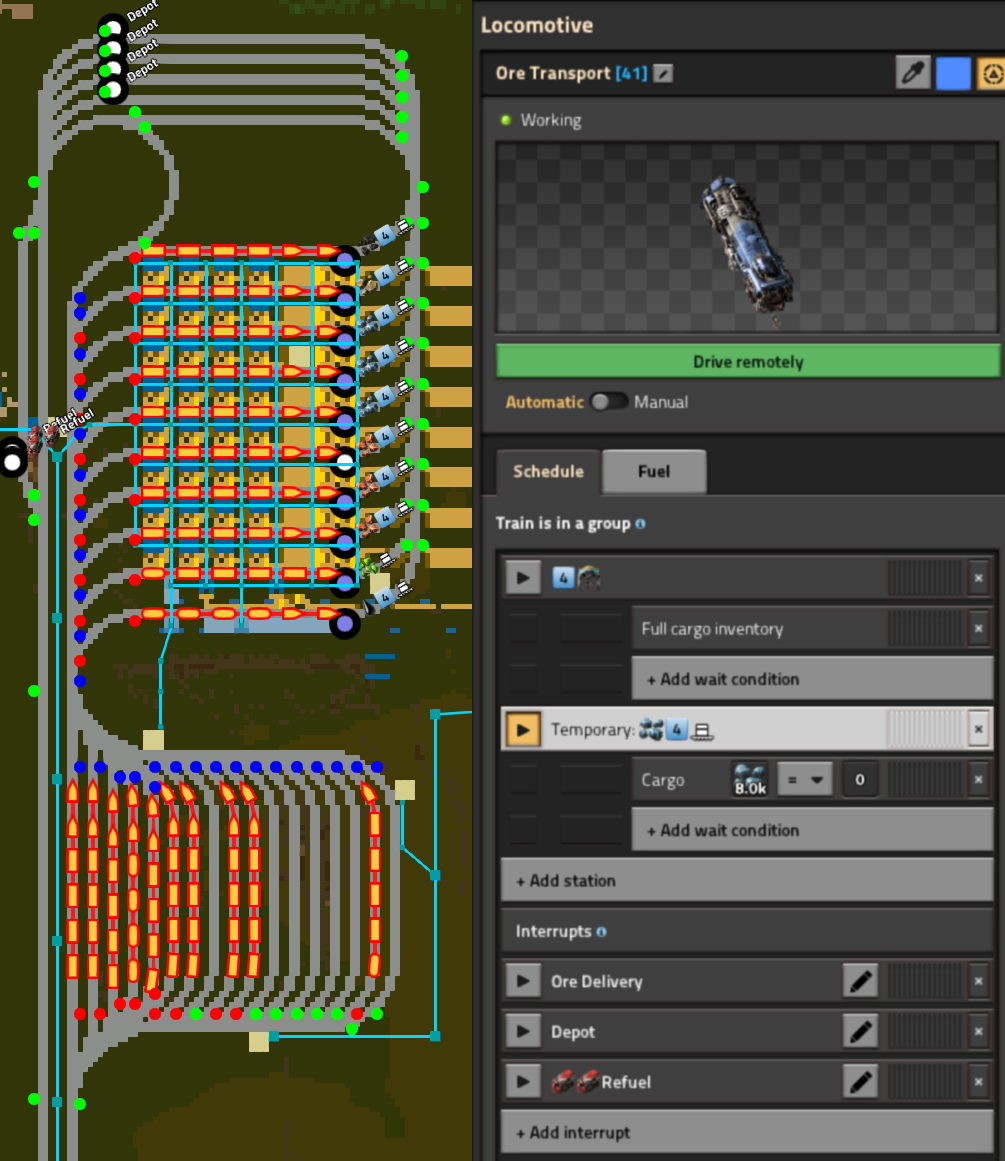The width and height of the screenshot is (1005, 1161).
Task: Trigger the Ore Delivery interrupt arrow
Action: tap(523, 981)
